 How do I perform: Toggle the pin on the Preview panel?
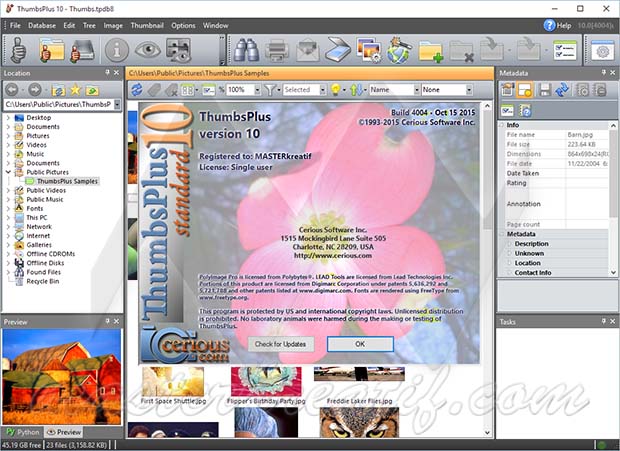pyautogui.click(x=107, y=321)
